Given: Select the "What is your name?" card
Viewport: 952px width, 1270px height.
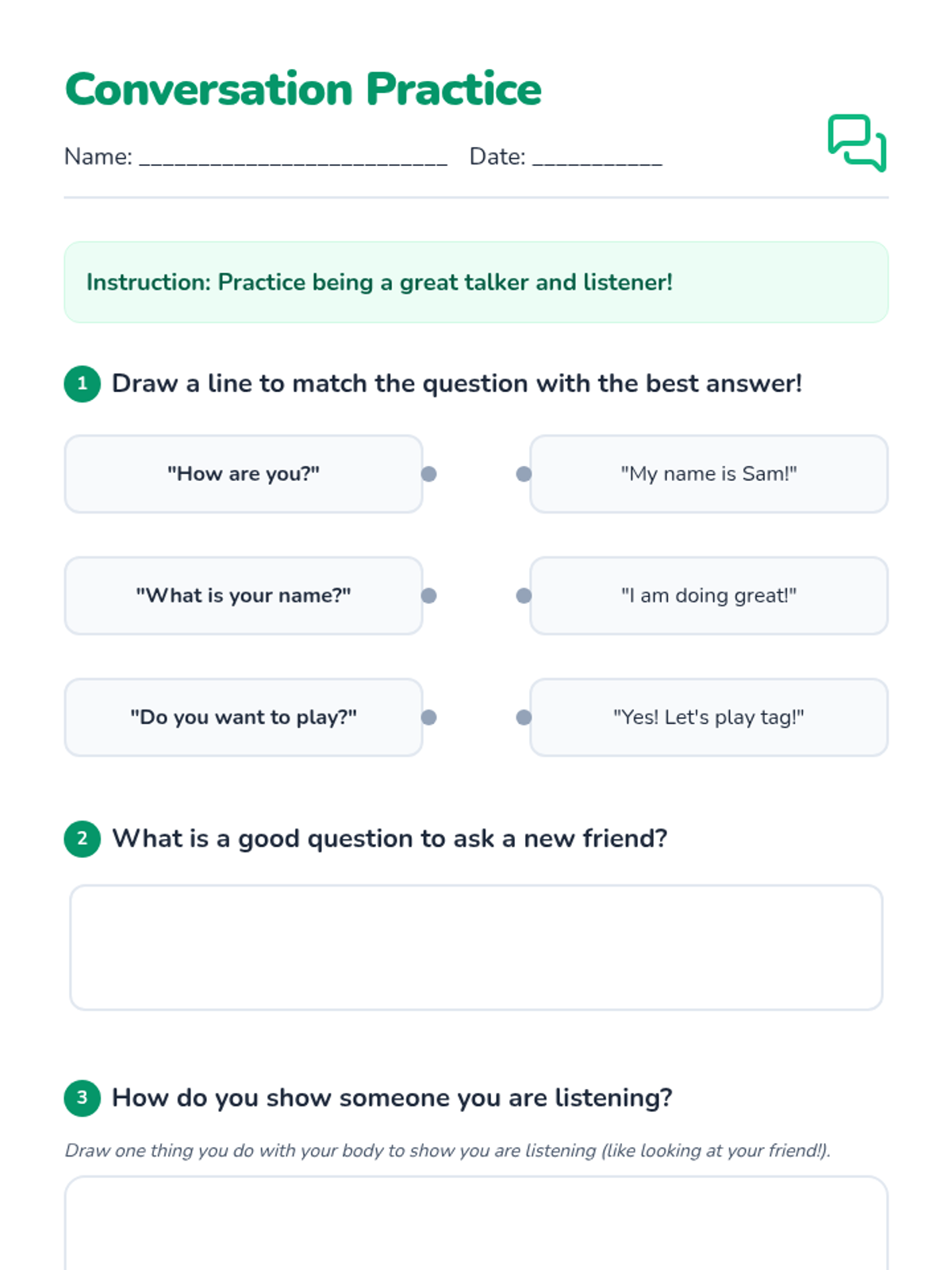Looking at the screenshot, I should (244, 595).
